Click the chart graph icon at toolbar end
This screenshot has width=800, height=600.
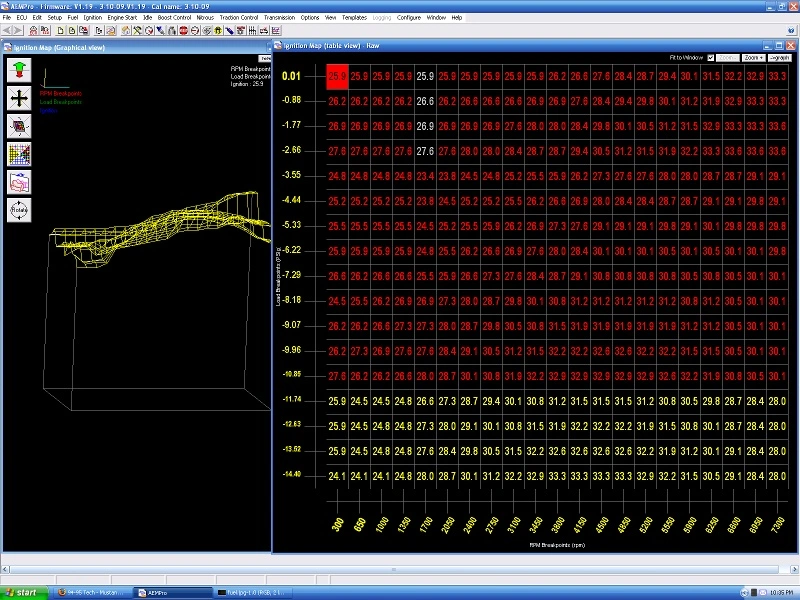pyautogui.click(x=276, y=31)
